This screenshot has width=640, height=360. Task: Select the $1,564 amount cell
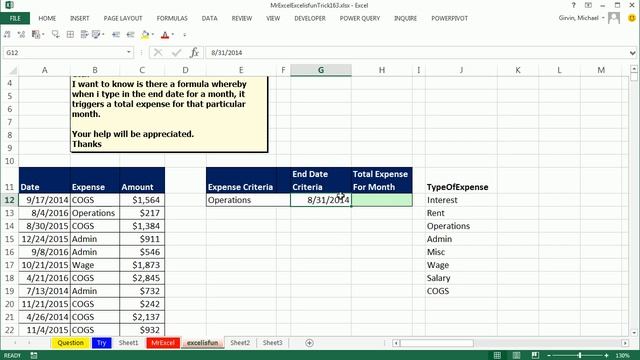pyautogui.click(x=142, y=200)
